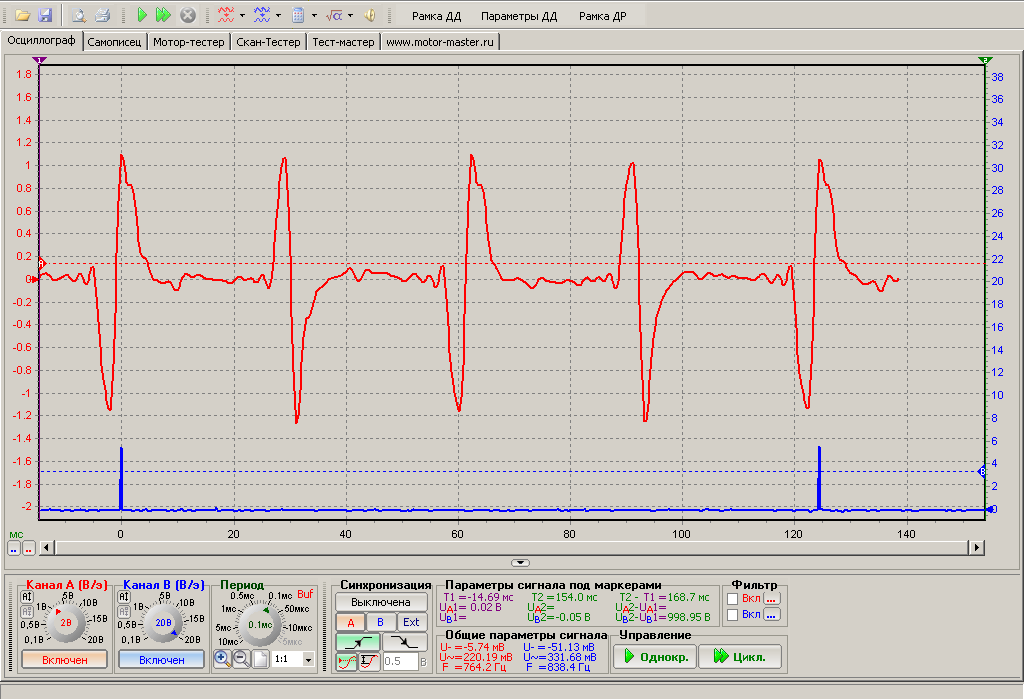Toggle Канал A Включен button
Viewport: 1024px width, 700px height.
(x=65, y=660)
